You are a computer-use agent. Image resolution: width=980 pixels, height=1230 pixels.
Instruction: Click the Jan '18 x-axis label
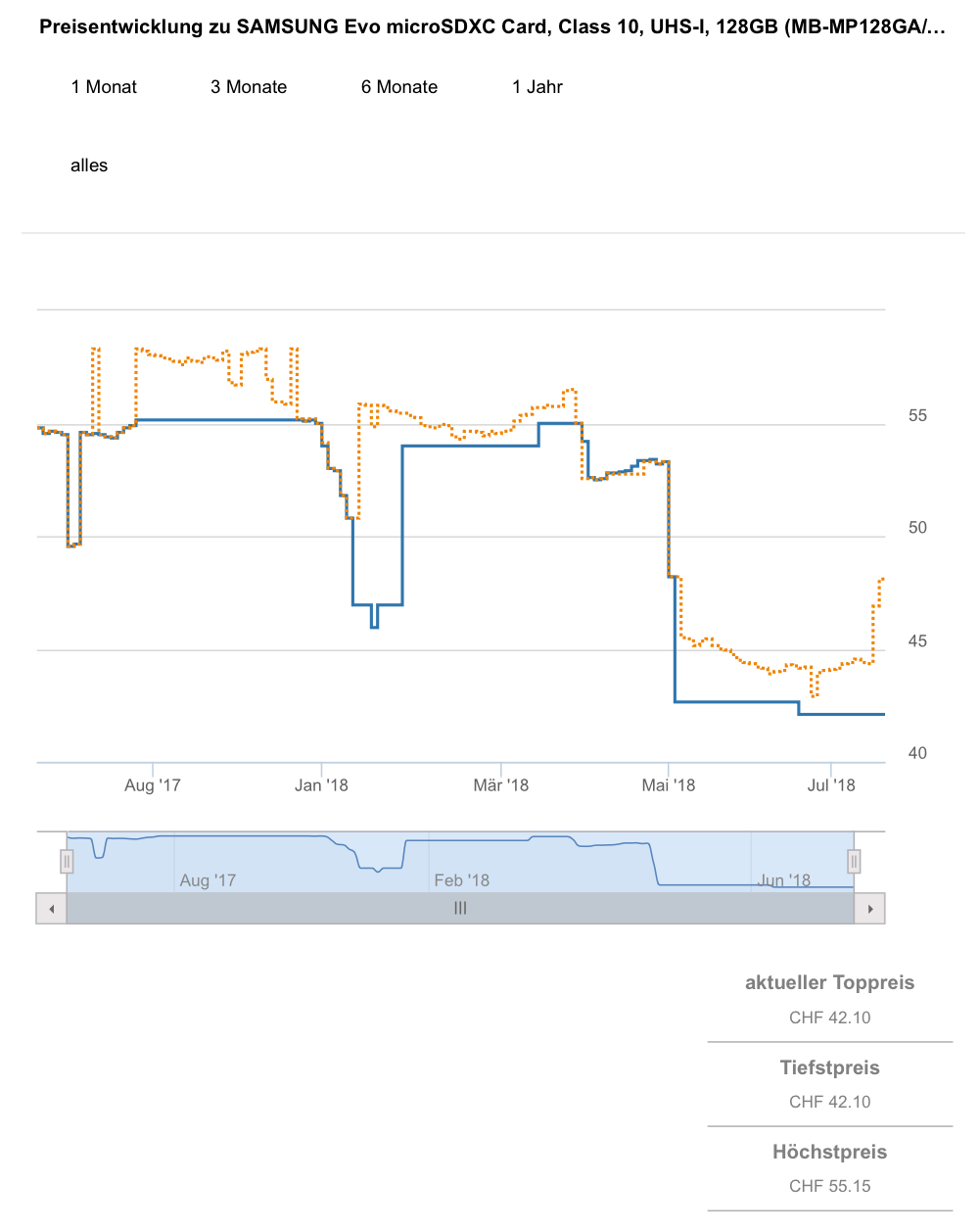[321, 784]
